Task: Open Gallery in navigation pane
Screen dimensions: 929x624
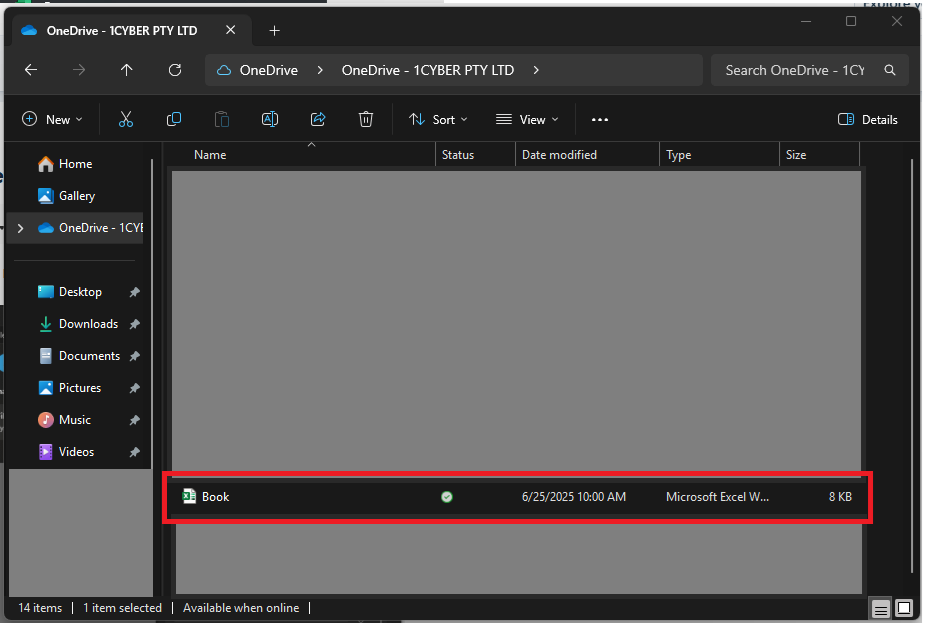Action: 66,196
